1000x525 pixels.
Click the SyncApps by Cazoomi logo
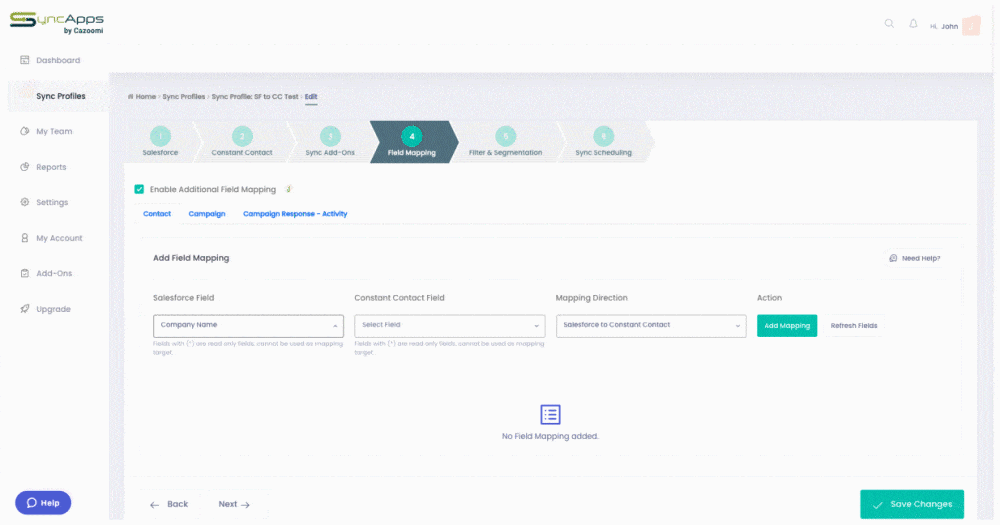point(57,22)
